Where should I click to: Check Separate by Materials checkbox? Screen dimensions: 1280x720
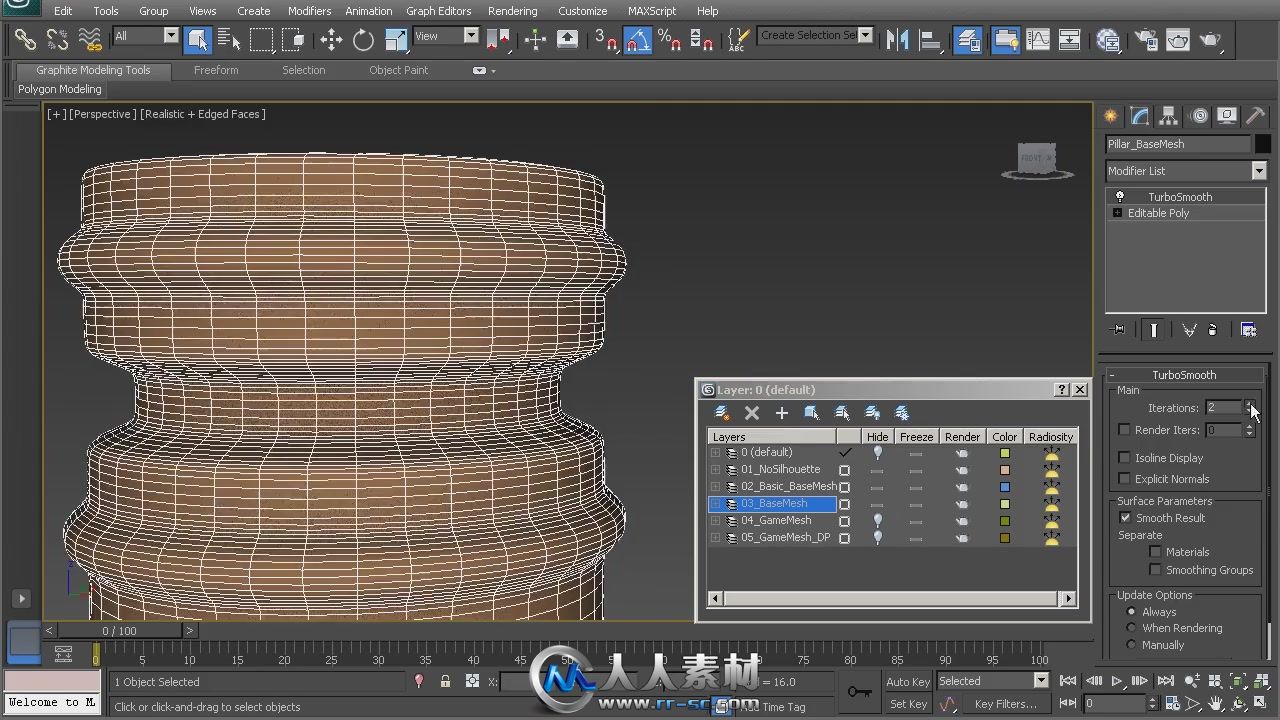coord(1155,552)
